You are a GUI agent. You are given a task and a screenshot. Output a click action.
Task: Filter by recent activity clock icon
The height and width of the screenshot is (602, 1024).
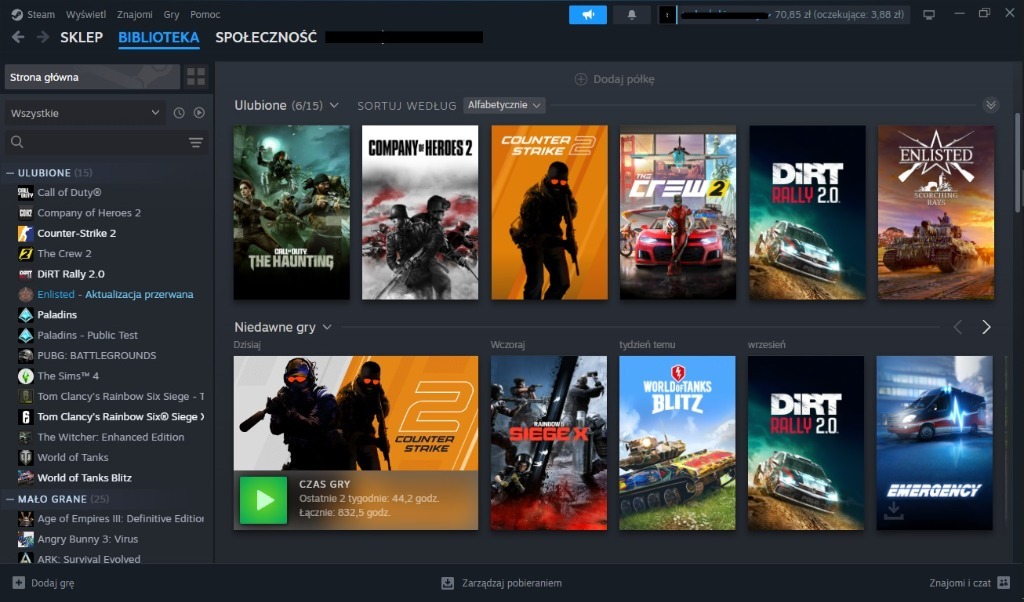point(179,113)
